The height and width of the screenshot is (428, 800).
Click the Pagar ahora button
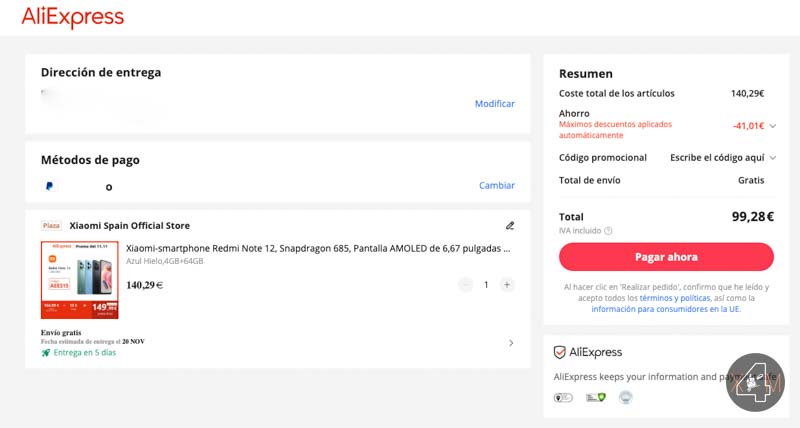pos(666,257)
